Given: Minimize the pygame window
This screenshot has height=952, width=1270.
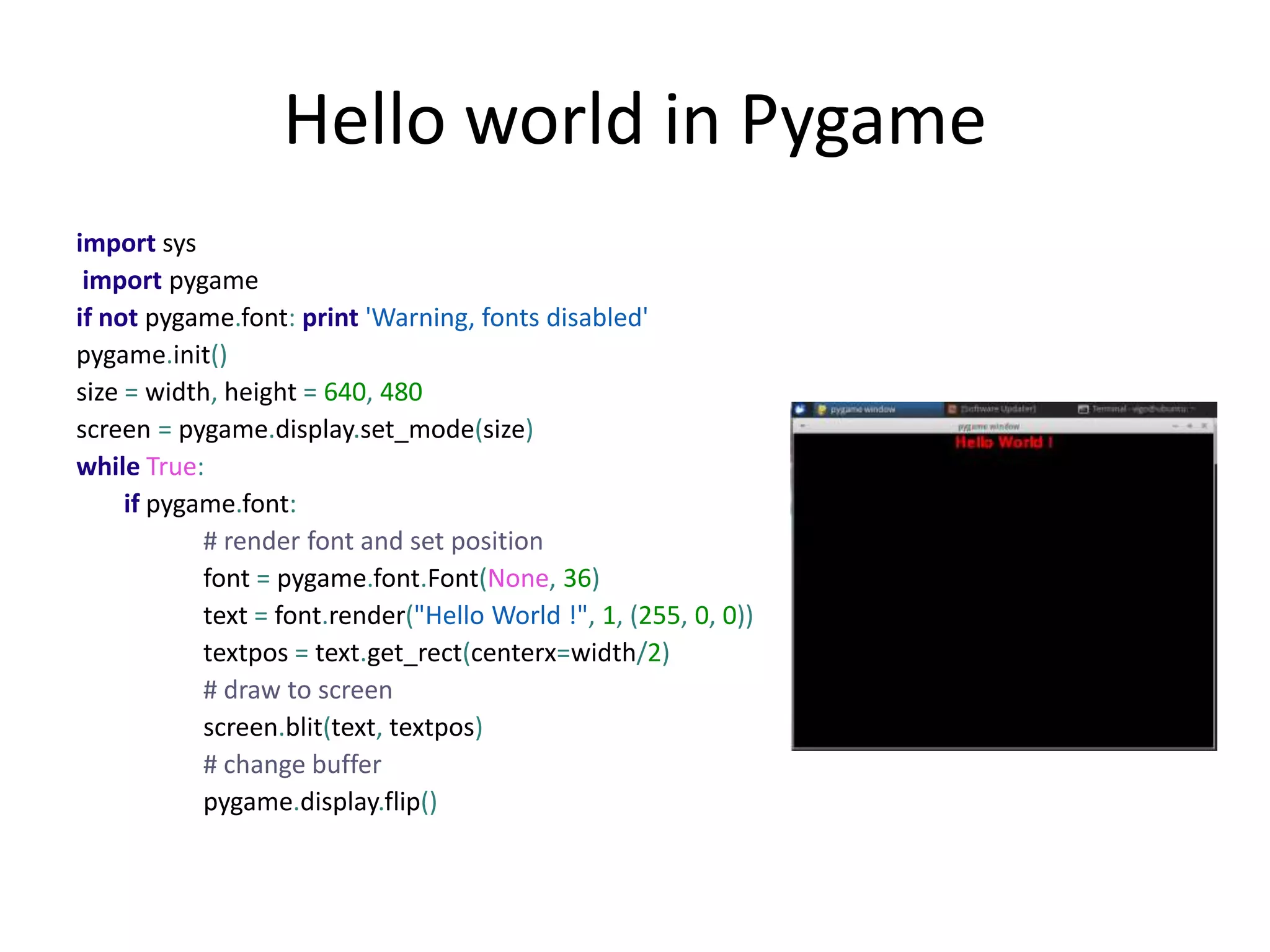Looking at the screenshot, I should click(1175, 426).
